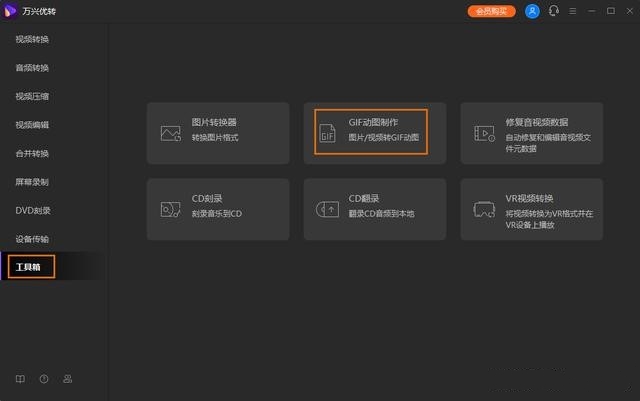Click the community users icon in sidebar footer

(x=68, y=379)
